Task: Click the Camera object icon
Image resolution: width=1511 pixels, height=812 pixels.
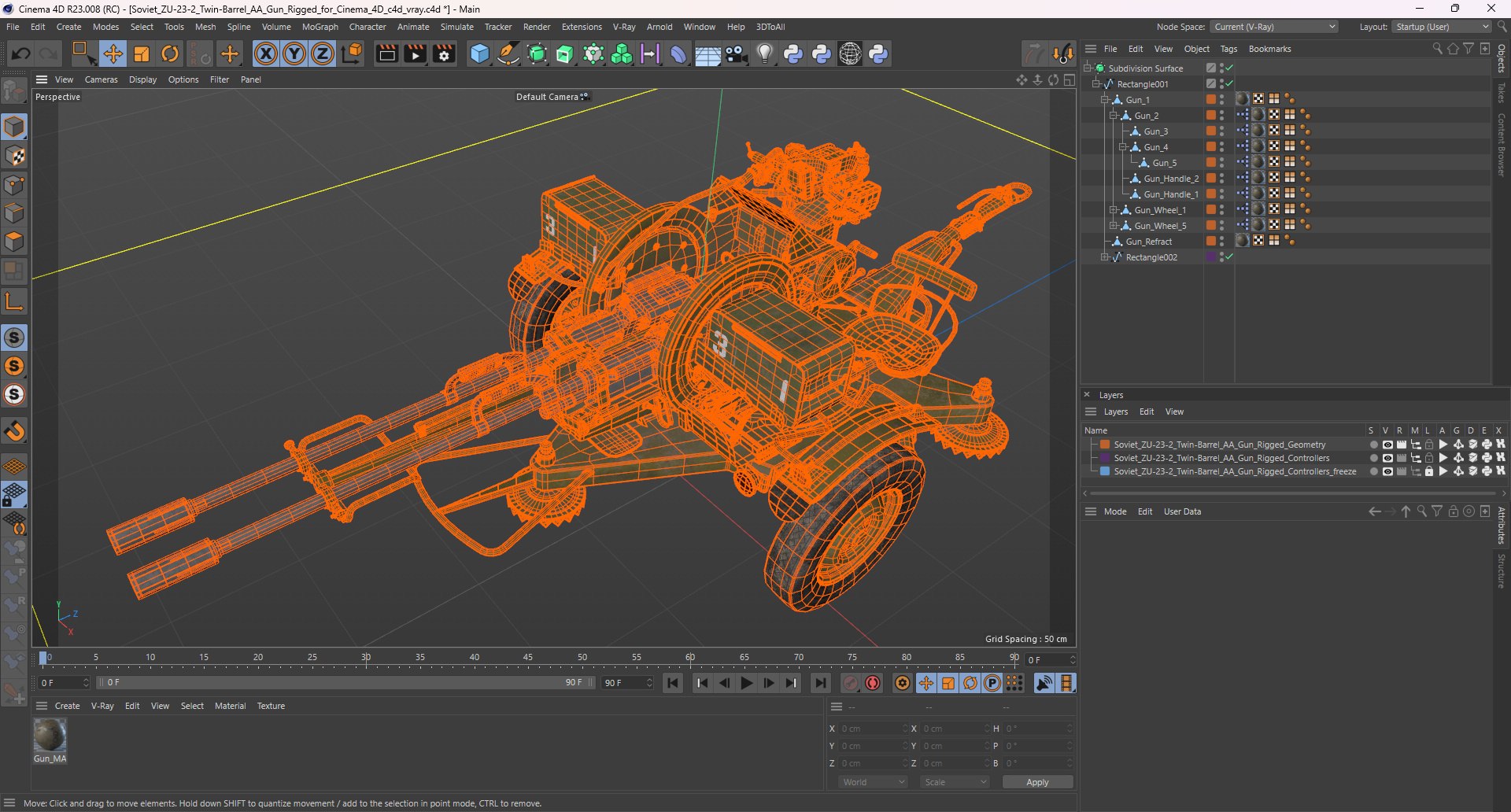Action: pos(736,54)
